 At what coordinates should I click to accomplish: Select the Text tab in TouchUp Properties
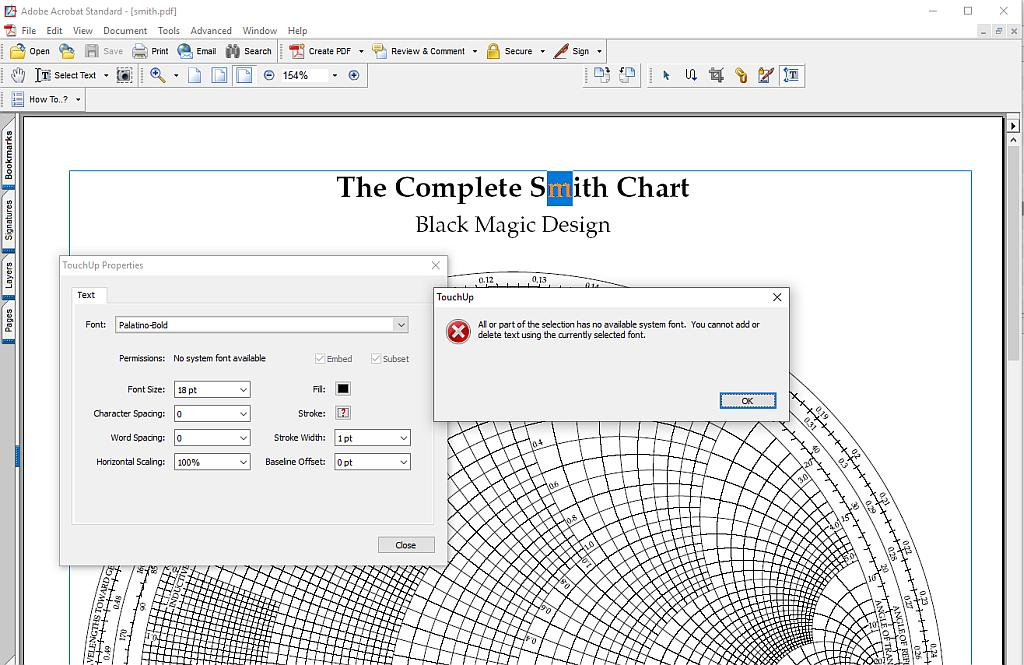click(86, 295)
